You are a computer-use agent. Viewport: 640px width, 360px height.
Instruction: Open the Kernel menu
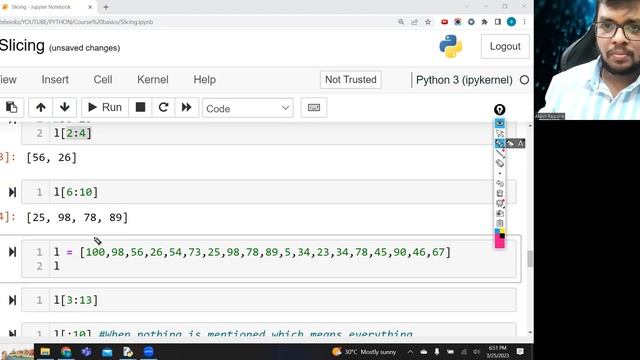[x=153, y=80]
